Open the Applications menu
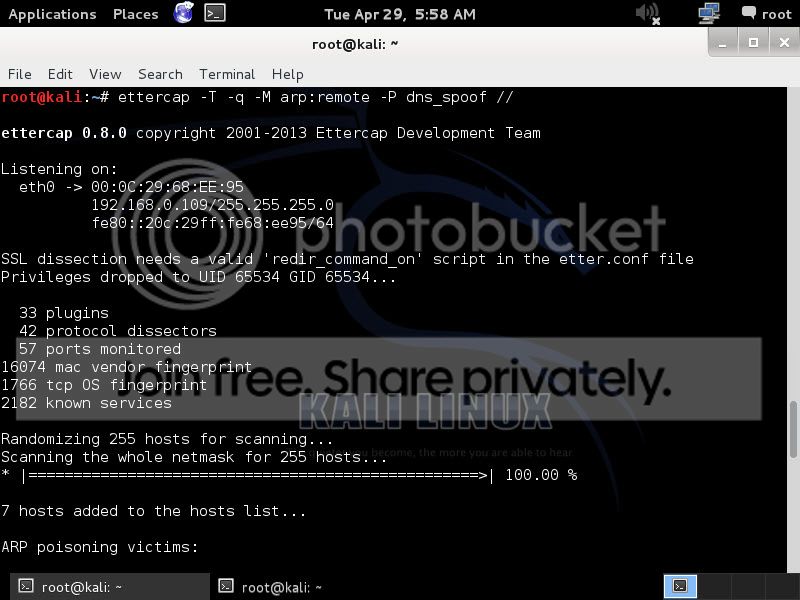 (x=53, y=14)
